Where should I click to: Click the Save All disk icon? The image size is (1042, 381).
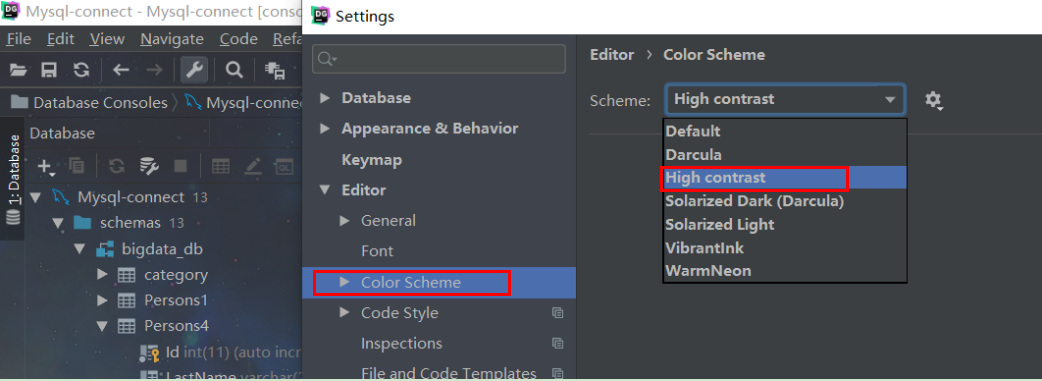(x=49, y=69)
